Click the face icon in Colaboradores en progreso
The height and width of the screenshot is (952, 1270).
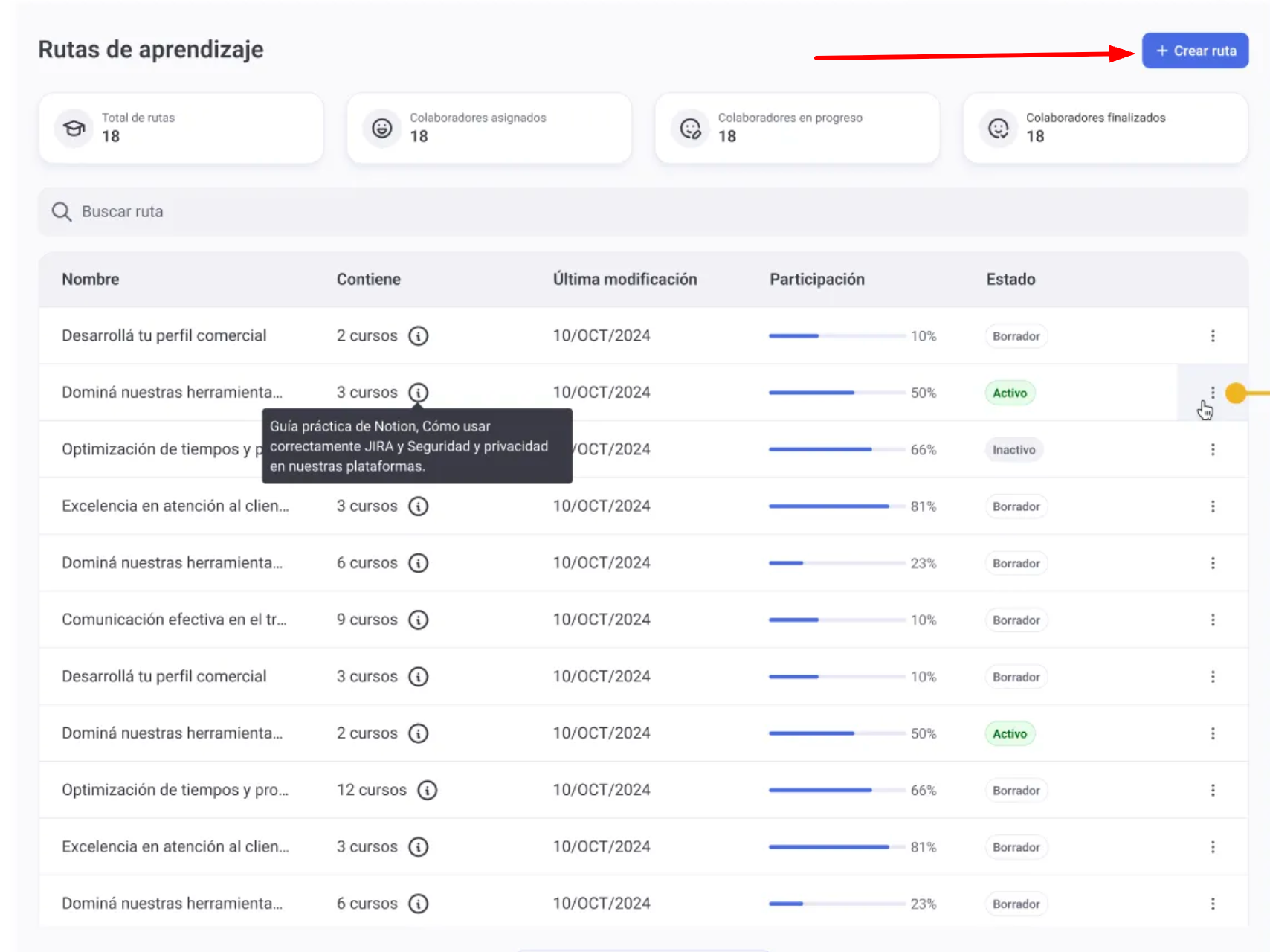pos(691,128)
